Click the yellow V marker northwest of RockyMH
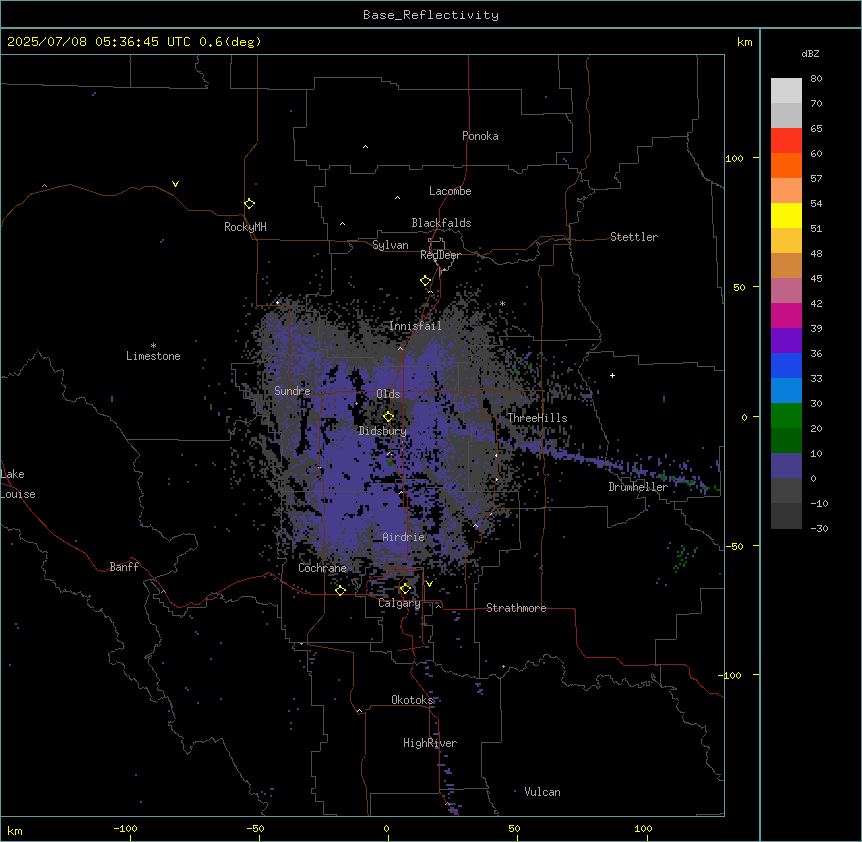This screenshot has width=862, height=842. coord(175,184)
